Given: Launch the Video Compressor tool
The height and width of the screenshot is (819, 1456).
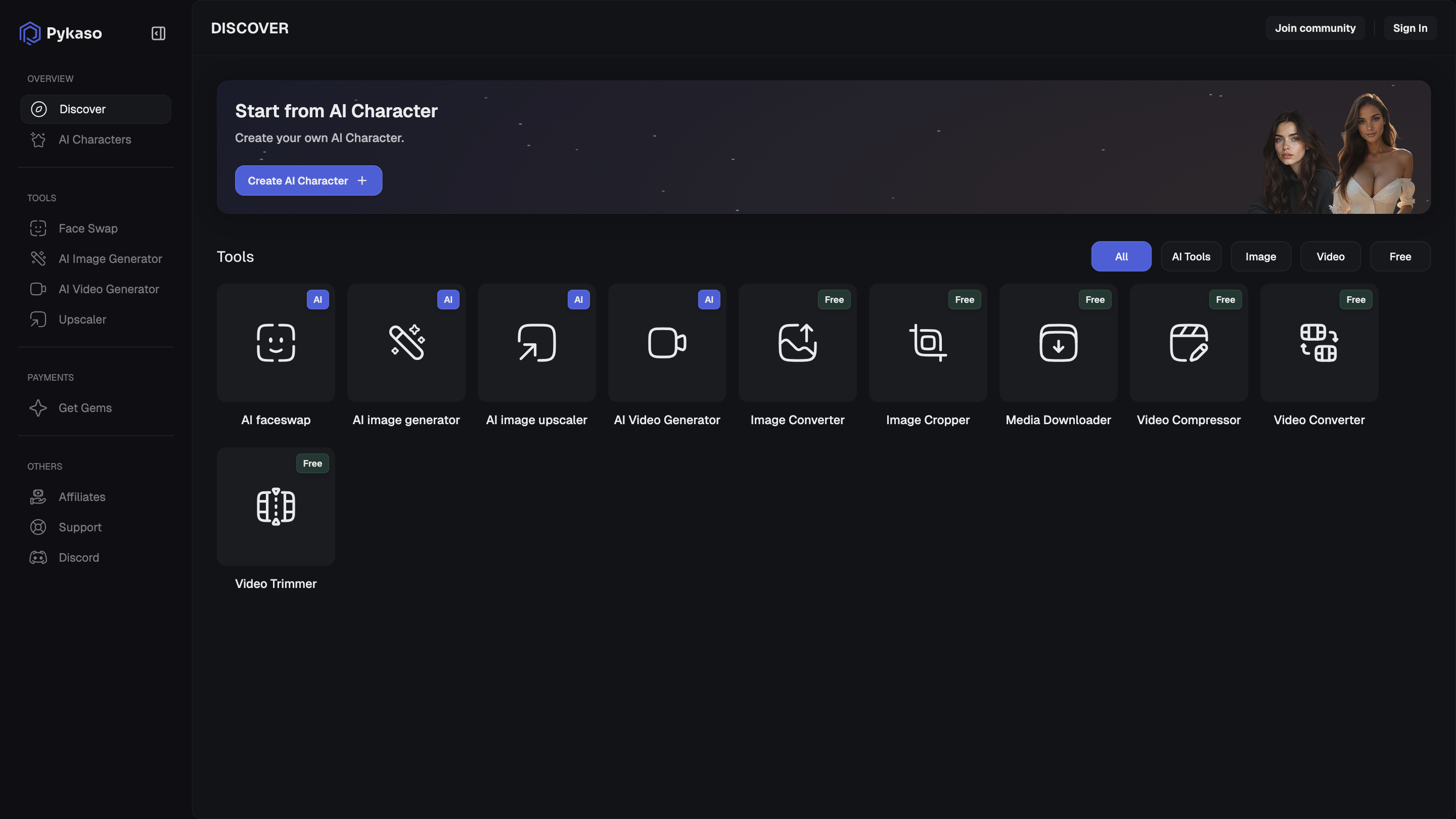Looking at the screenshot, I should click(x=1189, y=343).
